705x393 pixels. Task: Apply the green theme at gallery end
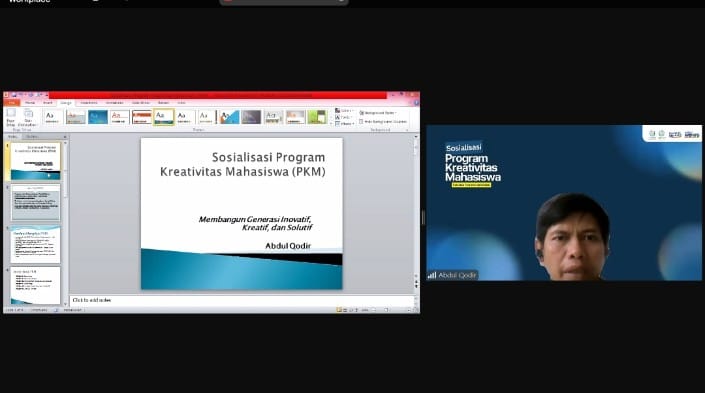[317, 117]
